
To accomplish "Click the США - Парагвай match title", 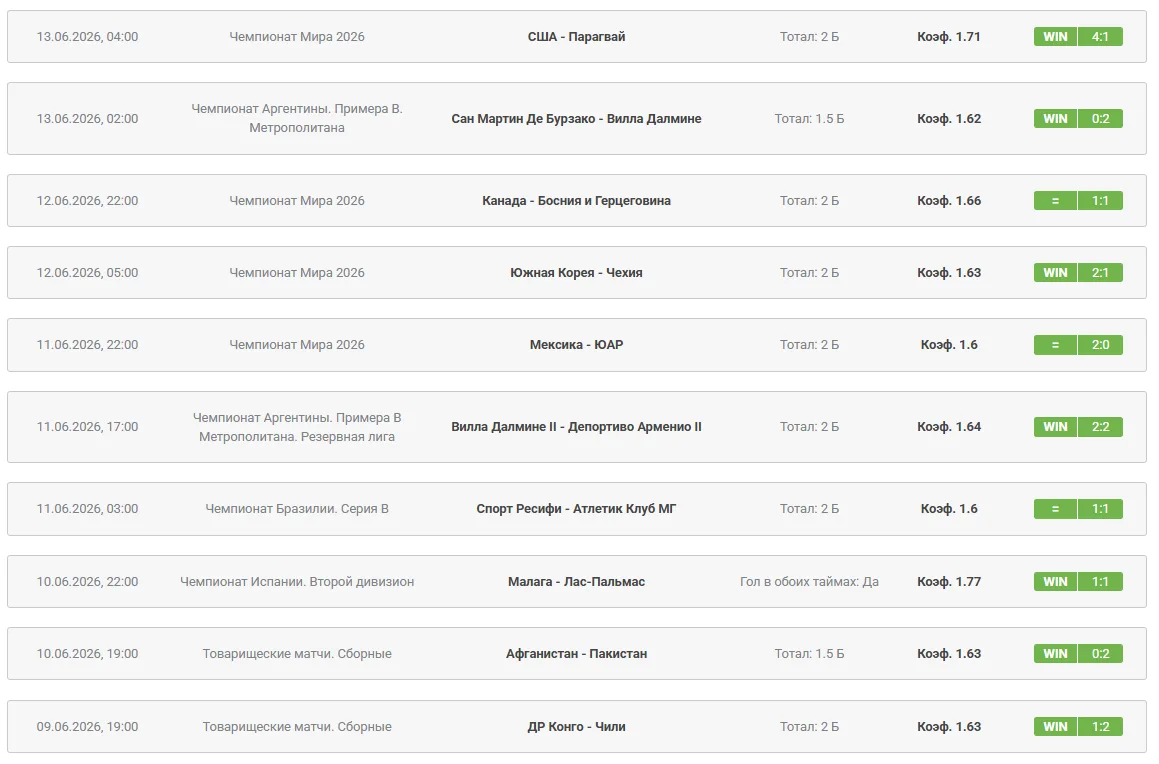I will (x=576, y=37).
